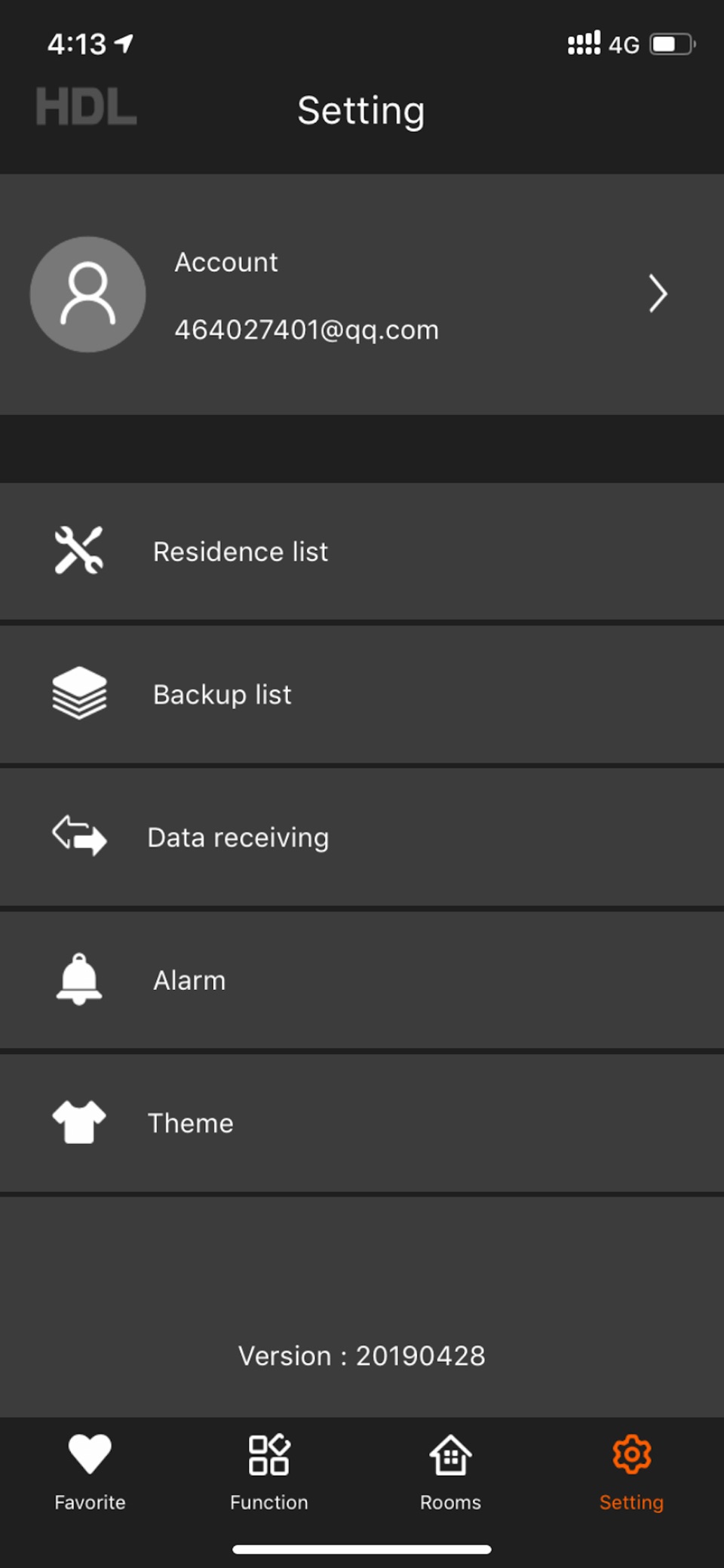Tap the heart Favorite icon
The width and height of the screenshot is (724, 1568).
(90, 1454)
